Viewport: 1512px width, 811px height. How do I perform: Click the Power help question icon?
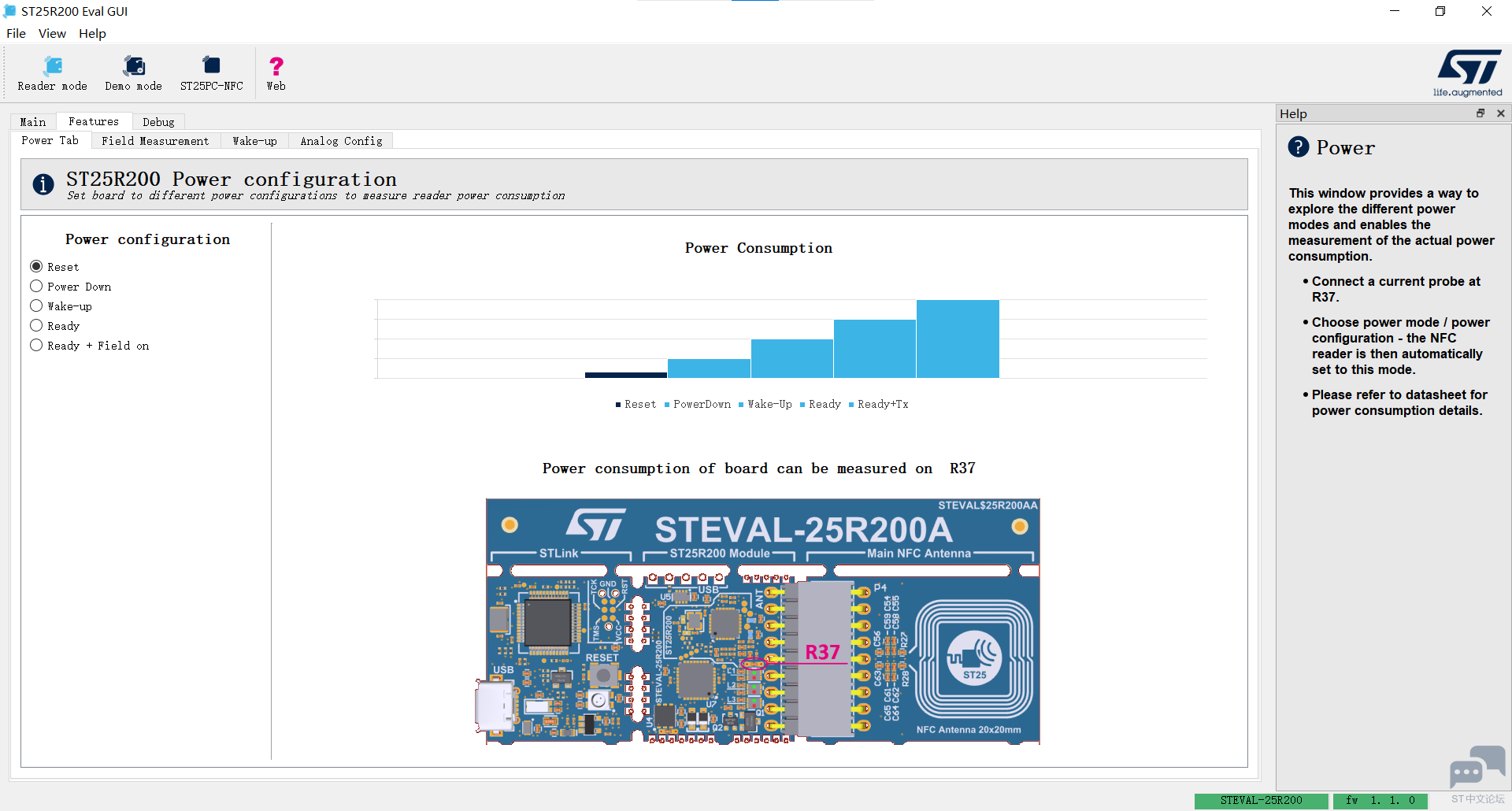[x=1299, y=147]
